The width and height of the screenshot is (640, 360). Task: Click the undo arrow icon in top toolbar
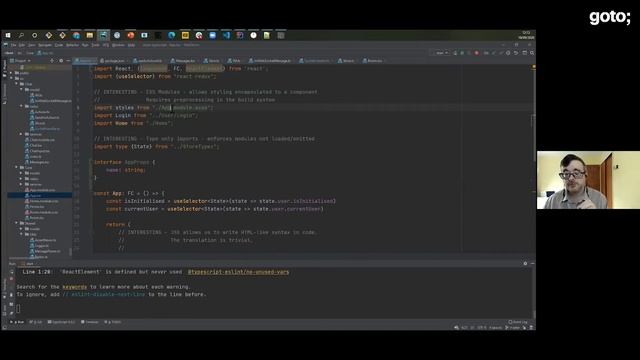pyautogui.click(x=516, y=53)
